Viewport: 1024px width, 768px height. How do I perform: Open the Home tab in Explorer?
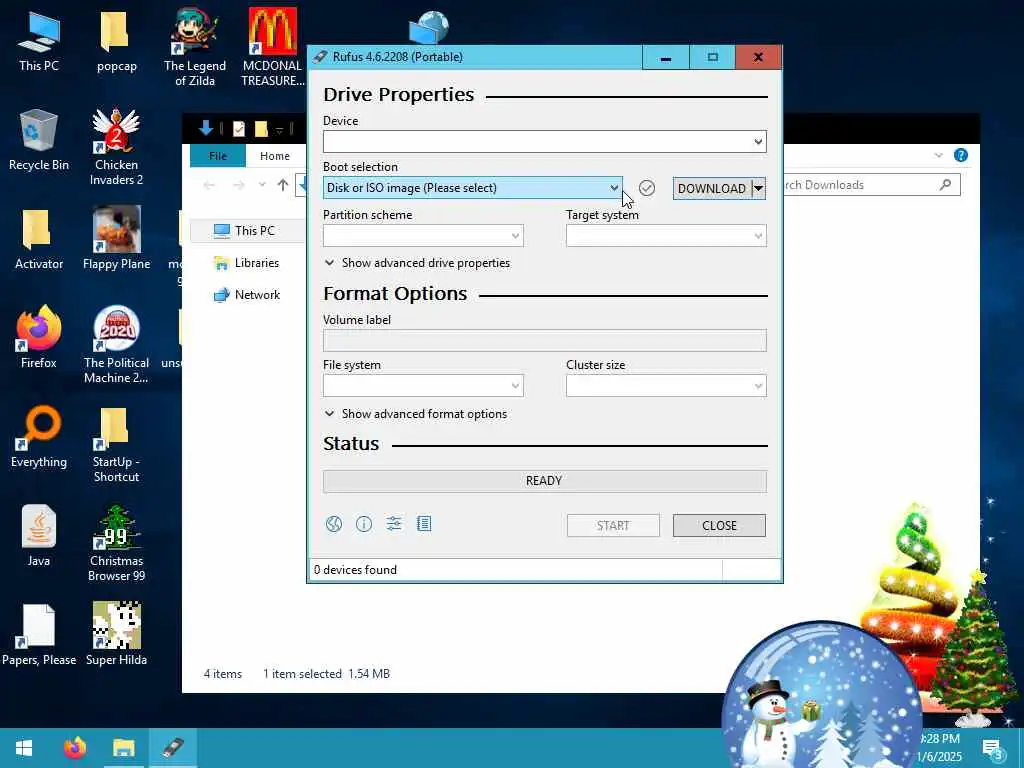click(x=275, y=155)
